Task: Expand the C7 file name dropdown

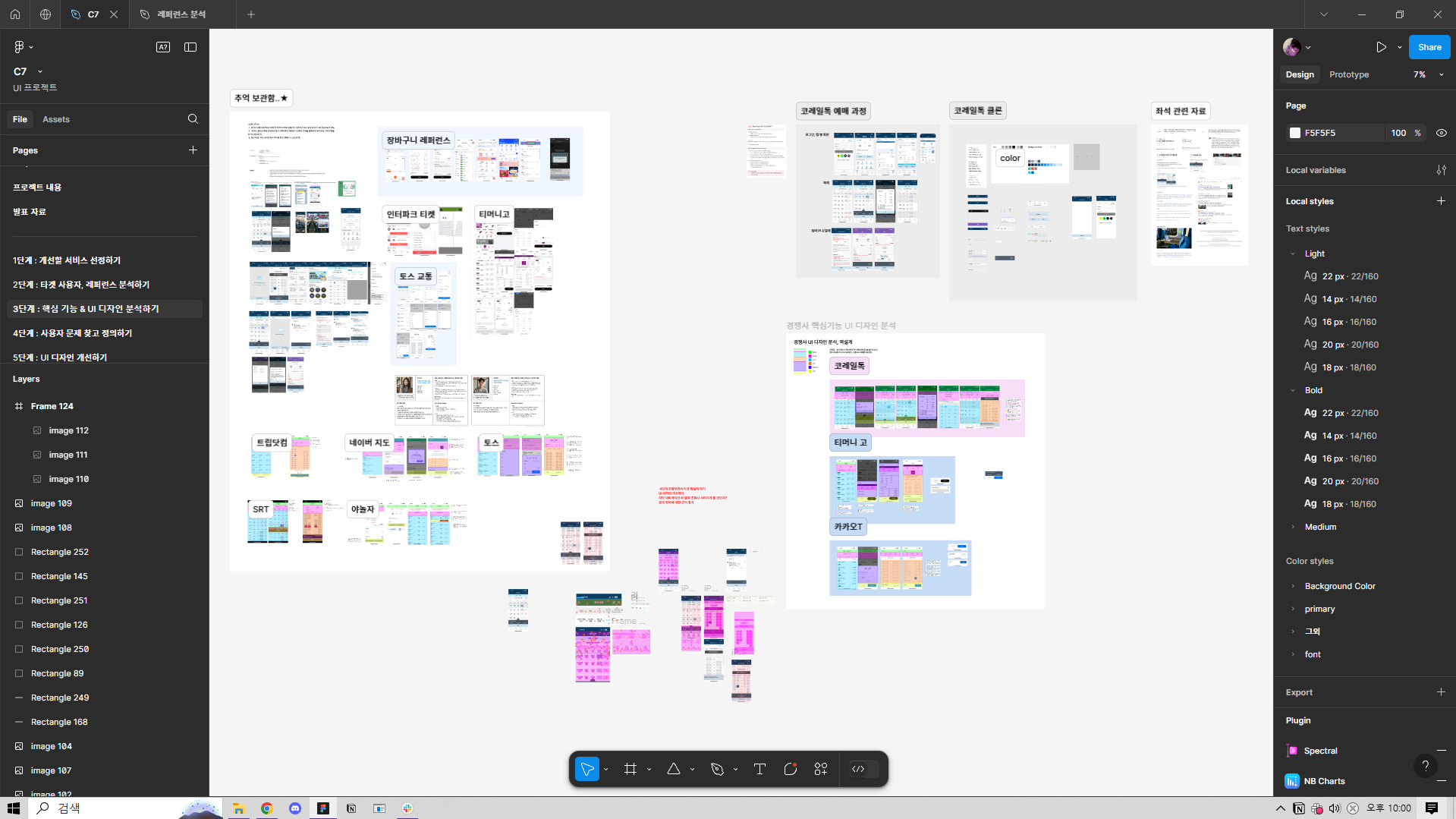Action: (x=40, y=72)
